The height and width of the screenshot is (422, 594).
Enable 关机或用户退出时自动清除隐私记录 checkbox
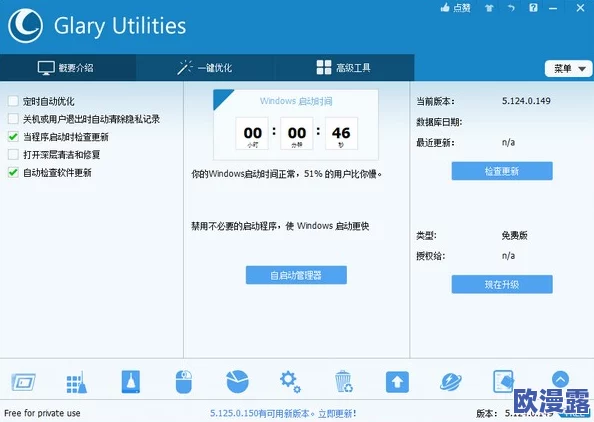coord(13,119)
